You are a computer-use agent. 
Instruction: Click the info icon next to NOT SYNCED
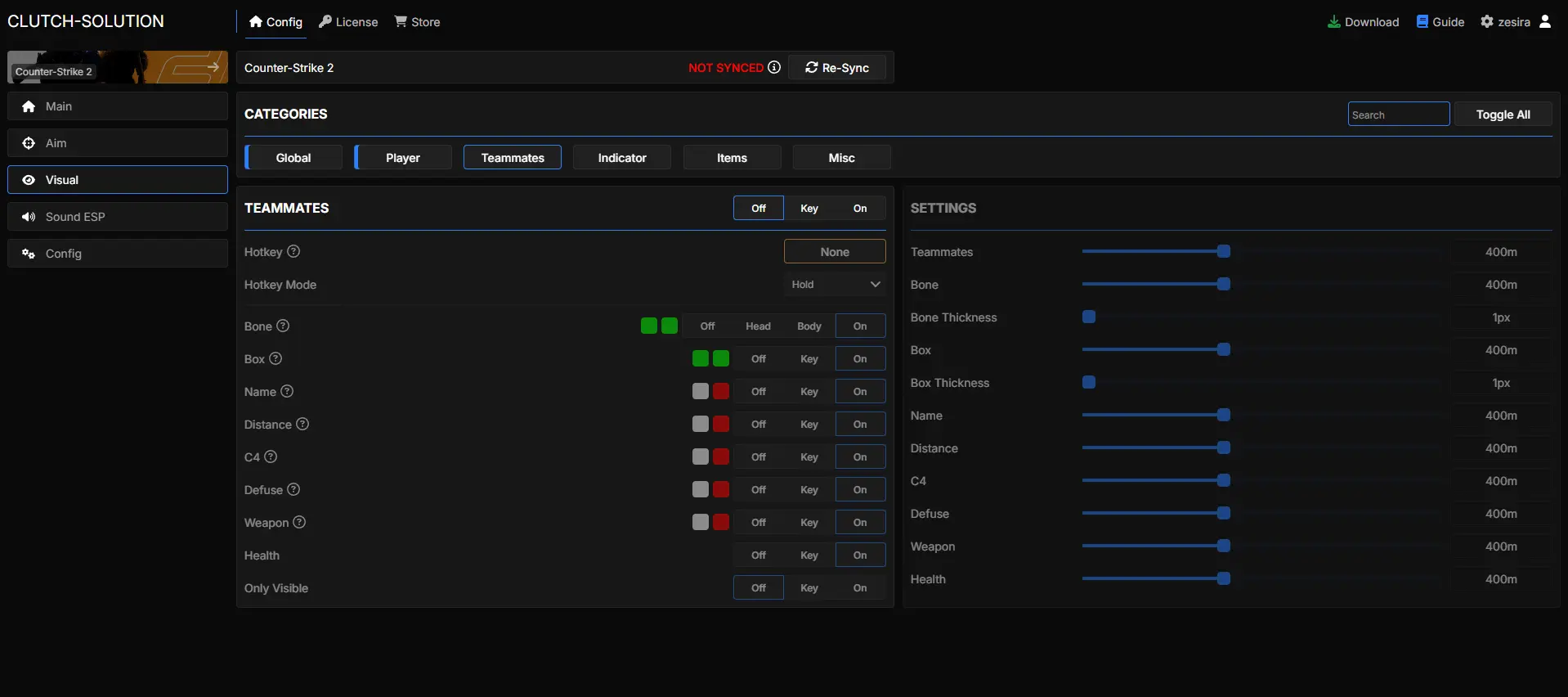774,67
